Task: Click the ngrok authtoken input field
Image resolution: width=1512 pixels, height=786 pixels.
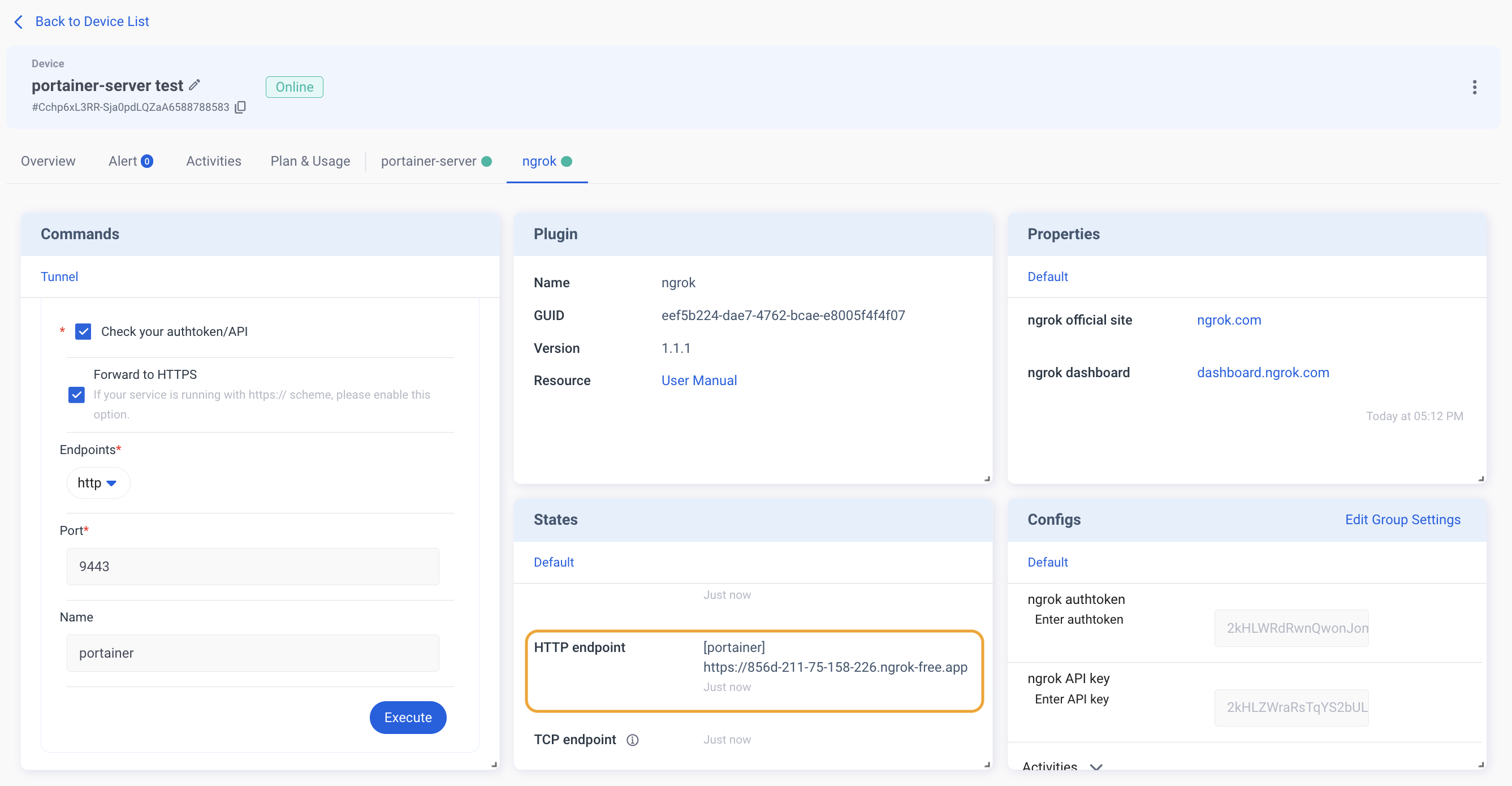Action: [1291, 628]
